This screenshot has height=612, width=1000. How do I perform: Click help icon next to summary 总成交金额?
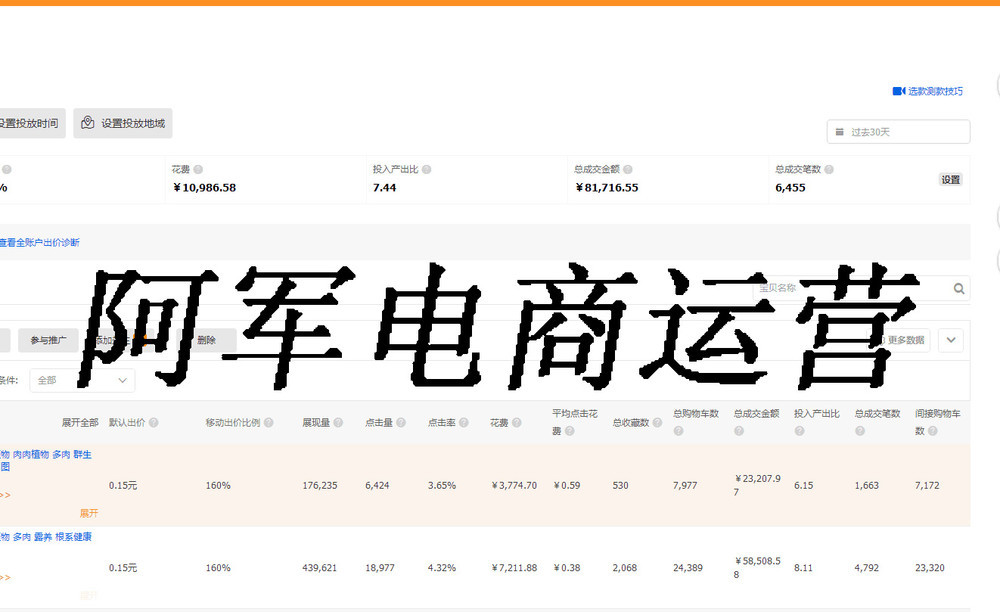pos(628,170)
